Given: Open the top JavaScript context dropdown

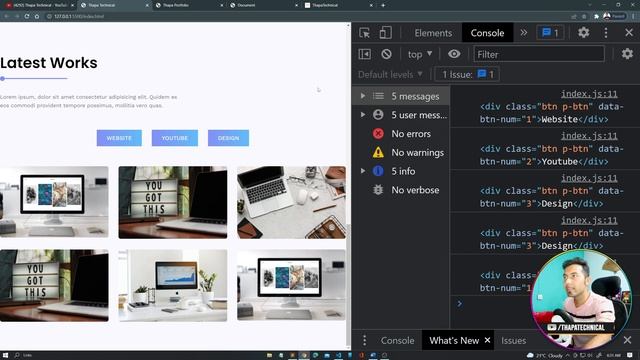Looking at the screenshot, I should [x=420, y=54].
